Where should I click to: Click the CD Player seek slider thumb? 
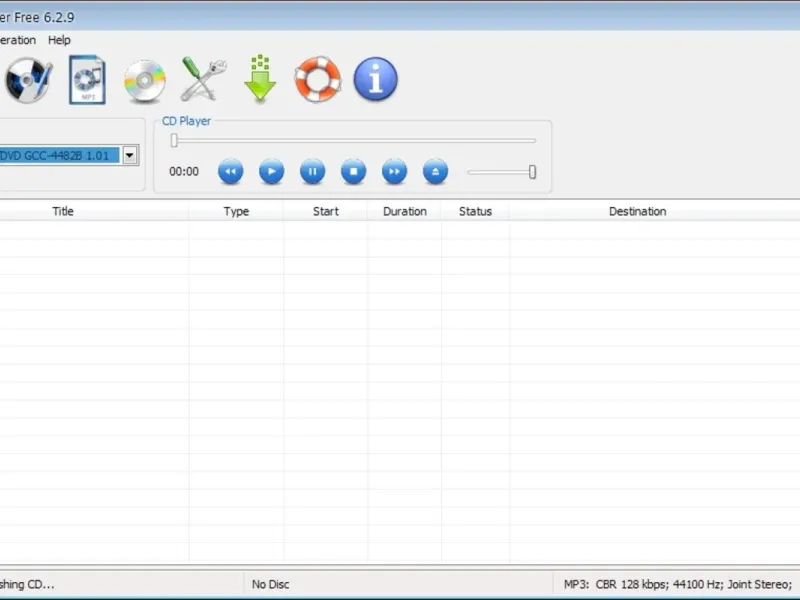[x=174, y=140]
